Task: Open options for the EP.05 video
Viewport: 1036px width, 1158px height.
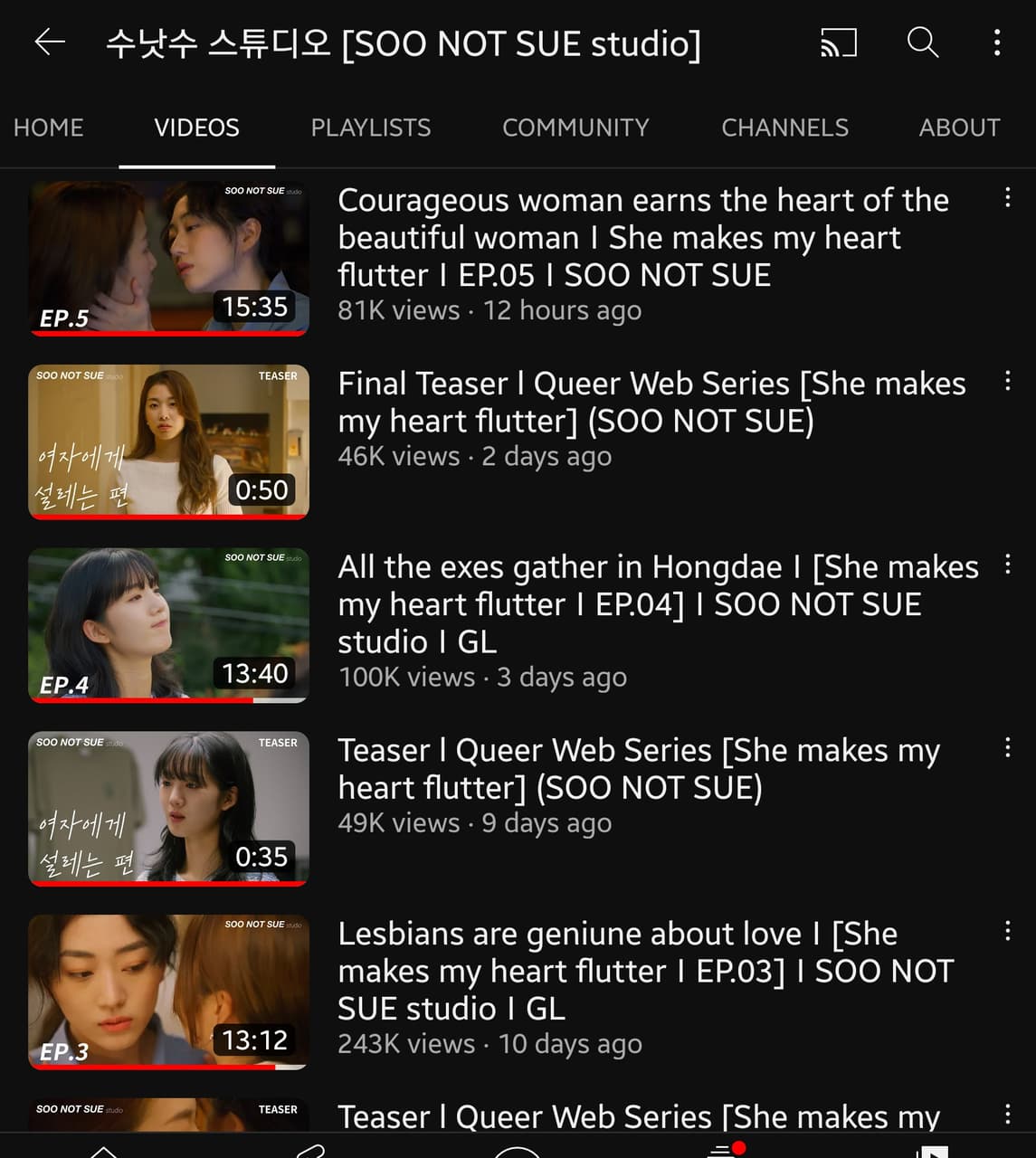Action: (1007, 198)
